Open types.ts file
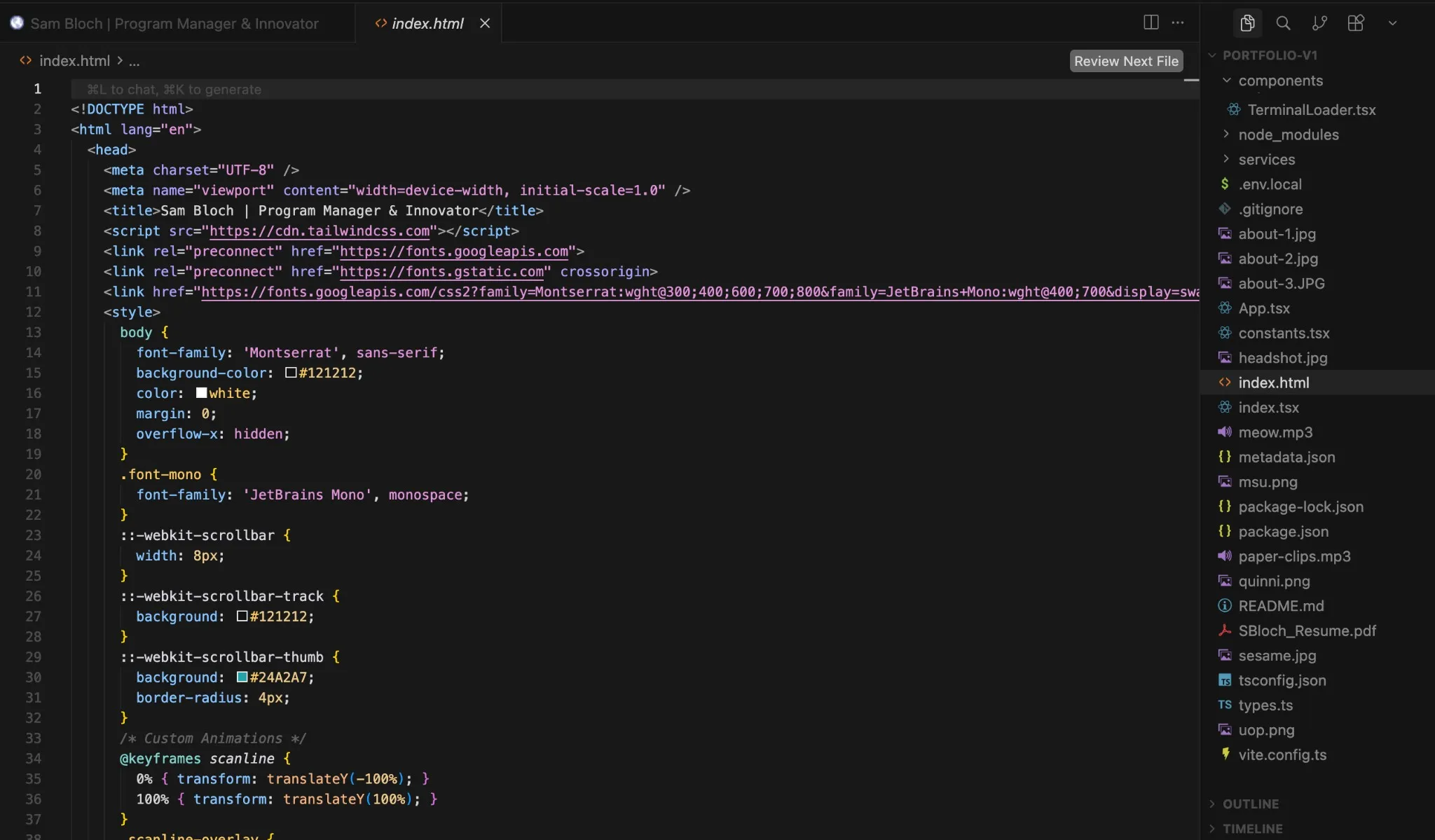 click(x=1265, y=705)
